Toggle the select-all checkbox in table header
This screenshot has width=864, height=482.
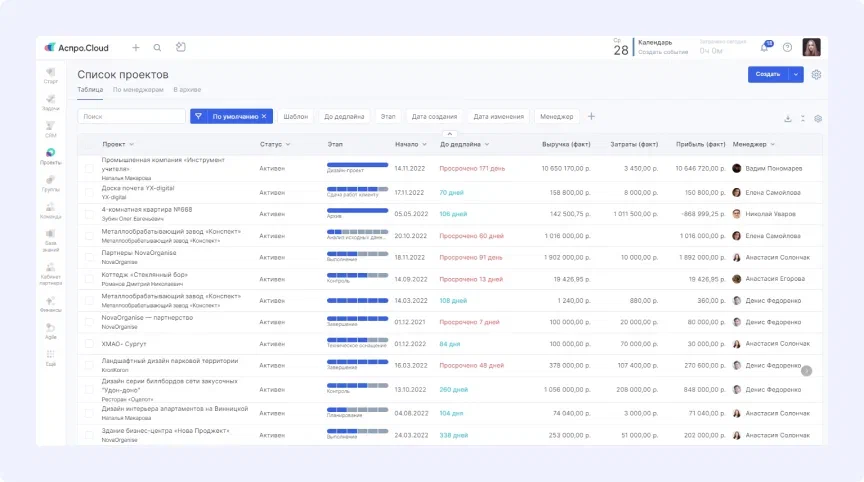(89, 144)
